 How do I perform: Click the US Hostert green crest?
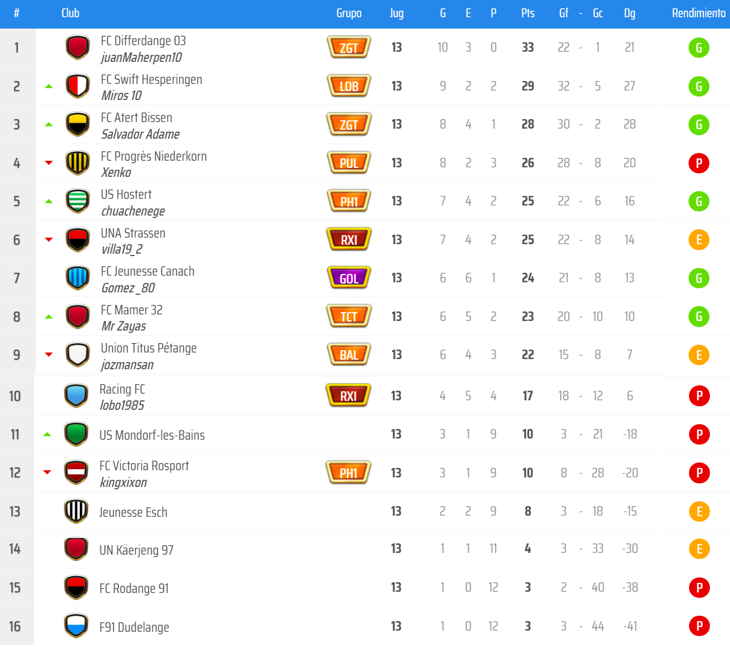click(77, 201)
